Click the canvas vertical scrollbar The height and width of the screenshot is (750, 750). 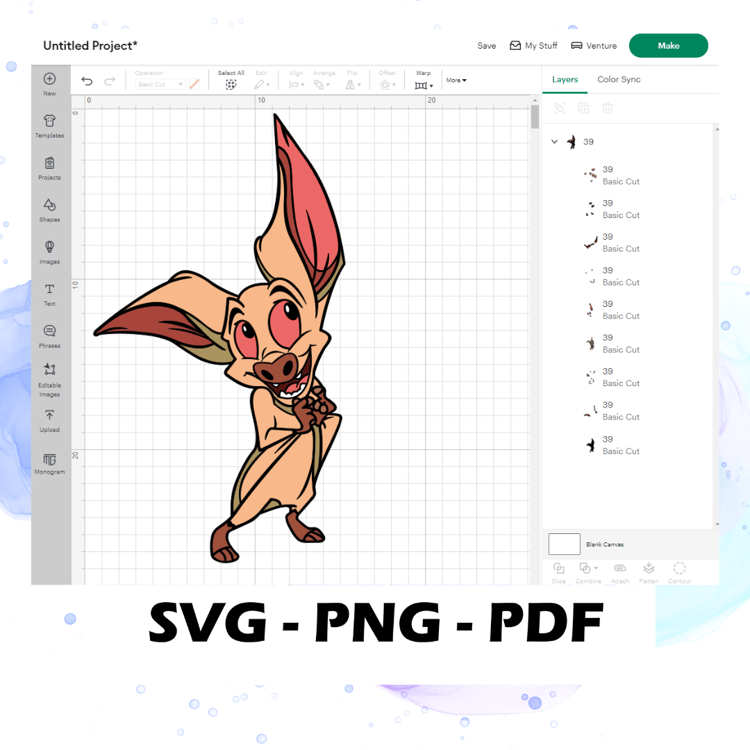(x=535, y=116)
